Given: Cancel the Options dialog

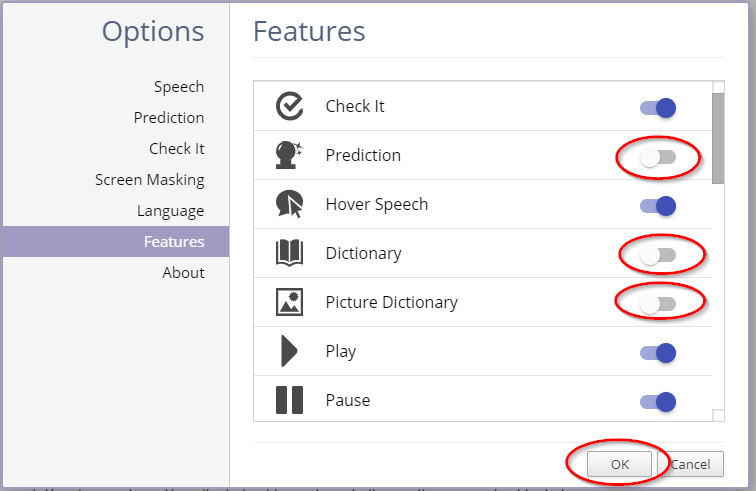Looking at the screenshot, I should (x=691, y=464).
